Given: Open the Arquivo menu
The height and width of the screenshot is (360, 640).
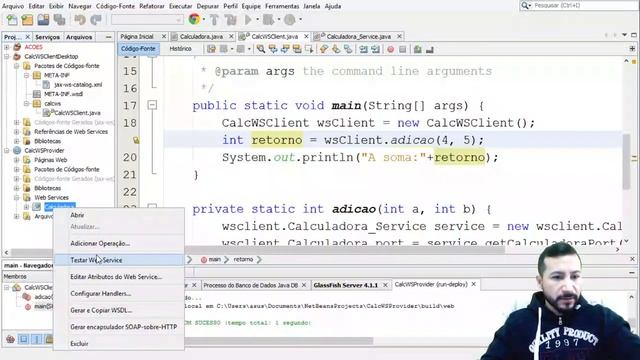Looking at the screenshot, I should pos(13,6).
